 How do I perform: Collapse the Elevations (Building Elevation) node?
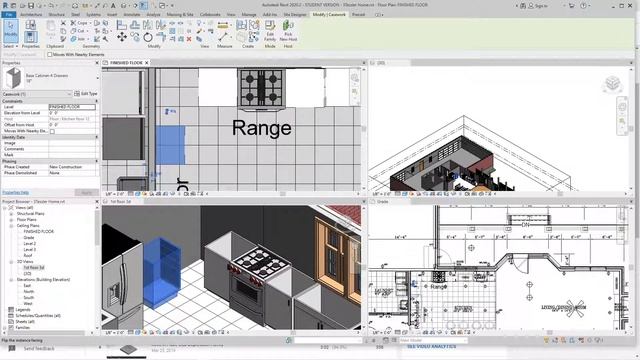11,280
